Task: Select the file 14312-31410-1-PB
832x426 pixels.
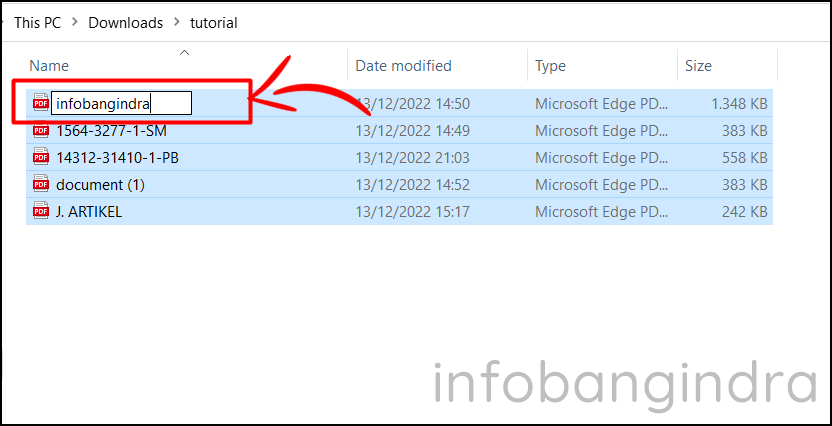Action: pyautogui.click(x=117, y=158)
